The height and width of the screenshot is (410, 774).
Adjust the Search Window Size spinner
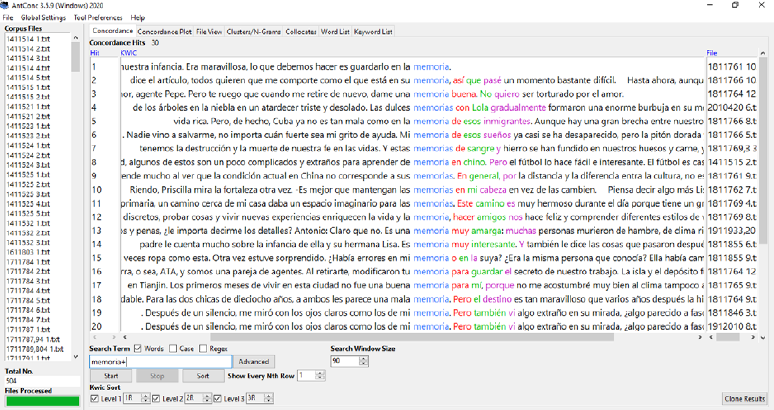[x=351, y=361]
